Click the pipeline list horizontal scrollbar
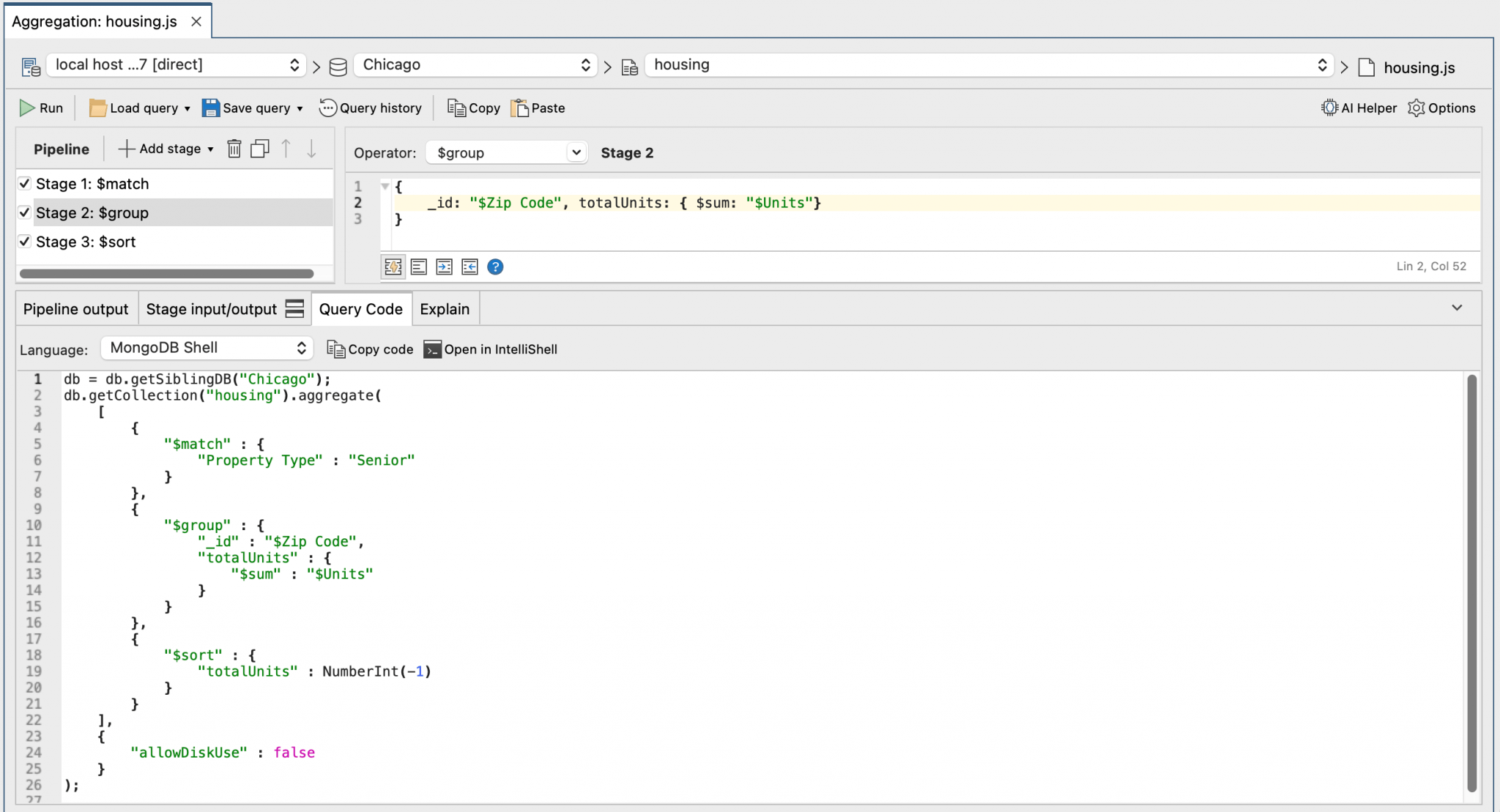This screenshot has height=812, width=1500. [x=166, y=274]
